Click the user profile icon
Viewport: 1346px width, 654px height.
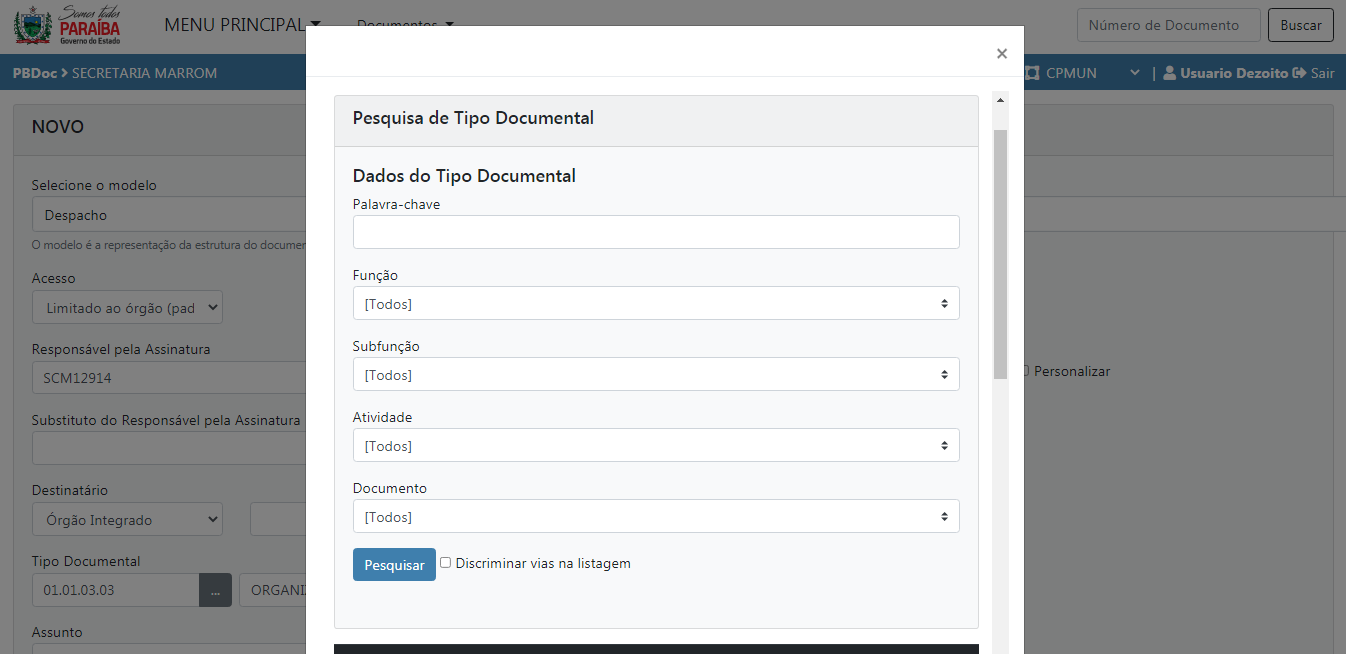click(x=1169, y=73)
